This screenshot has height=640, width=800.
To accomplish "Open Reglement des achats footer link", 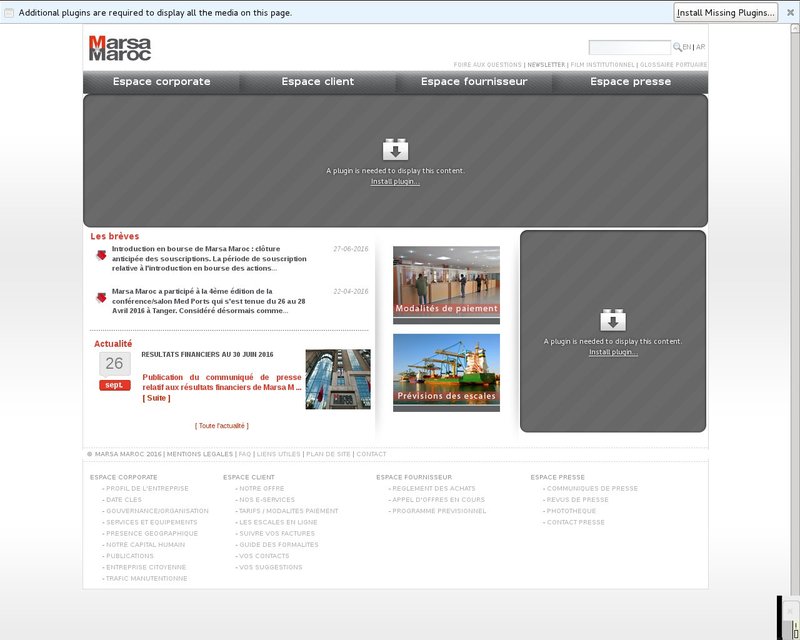I will click(434, 488).
